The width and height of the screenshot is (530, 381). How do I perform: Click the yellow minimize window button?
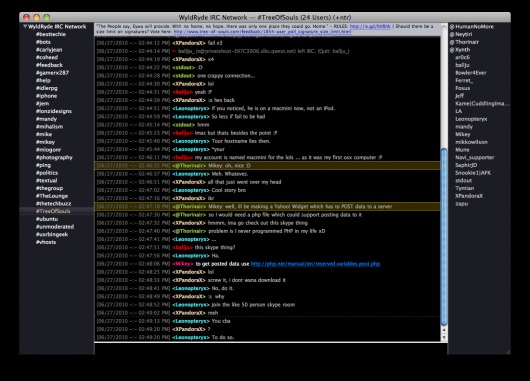click(37, 17)
